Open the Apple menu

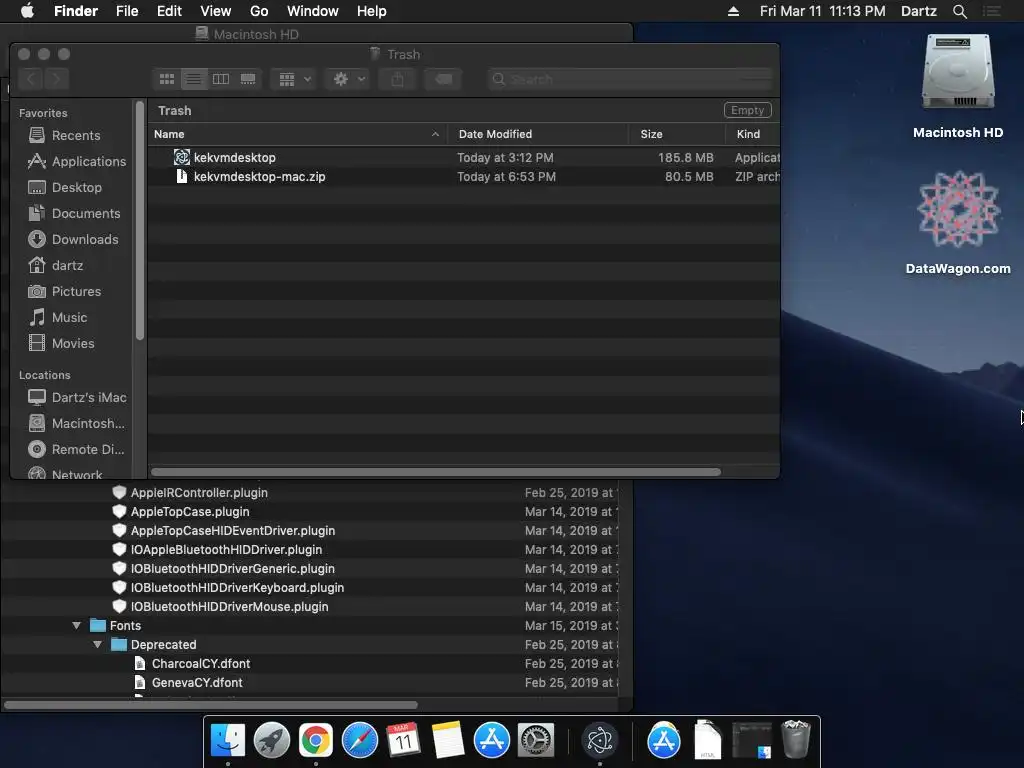27,11
